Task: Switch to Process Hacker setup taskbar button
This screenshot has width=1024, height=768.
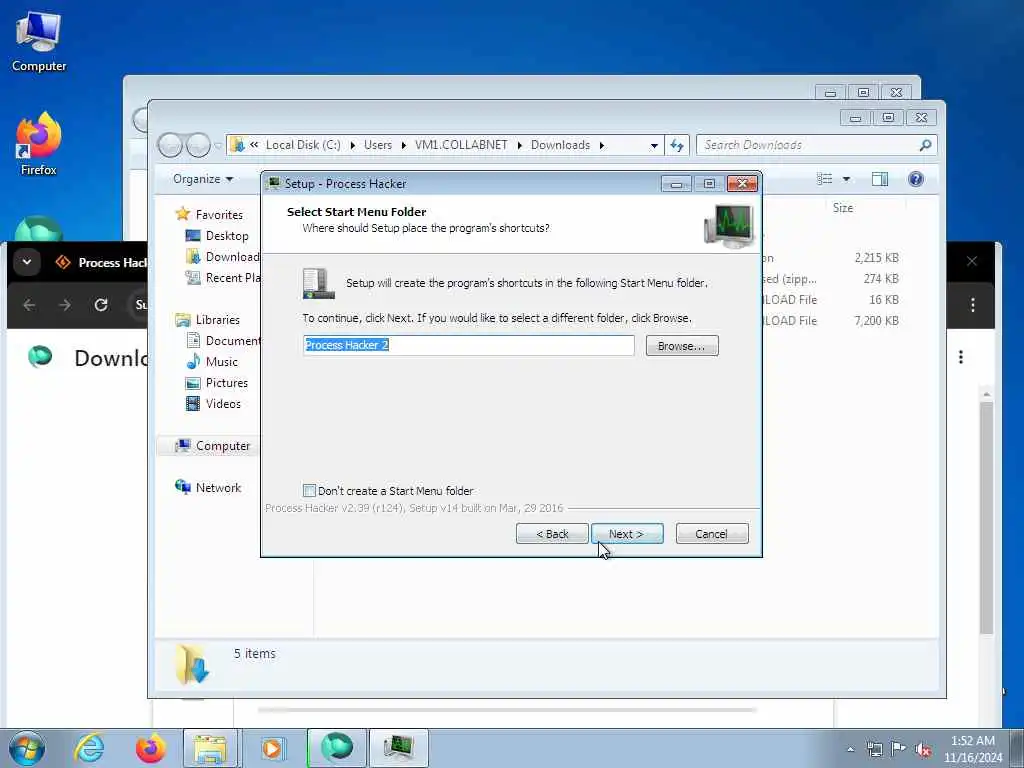Action: point(398,748)
